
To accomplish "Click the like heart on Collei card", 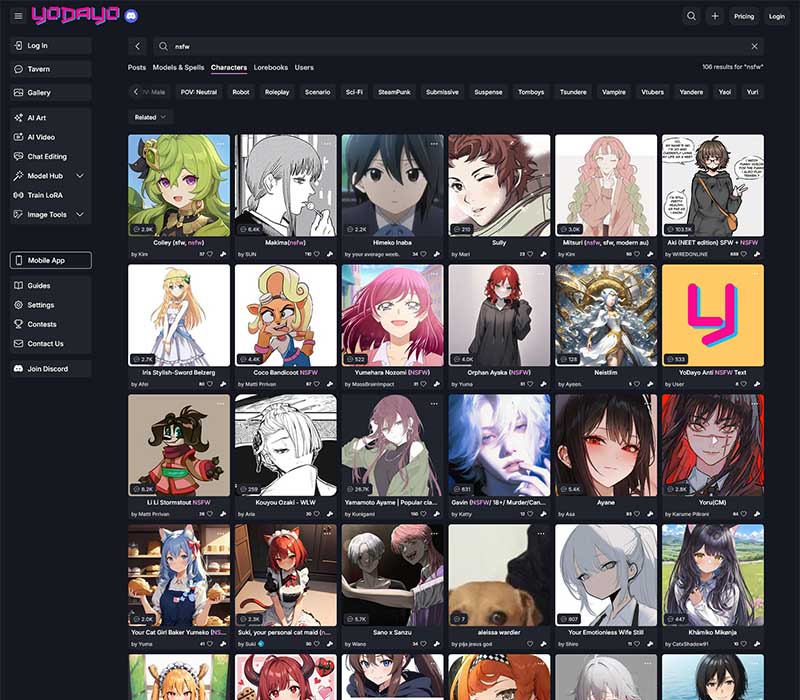I will (210, 254).
